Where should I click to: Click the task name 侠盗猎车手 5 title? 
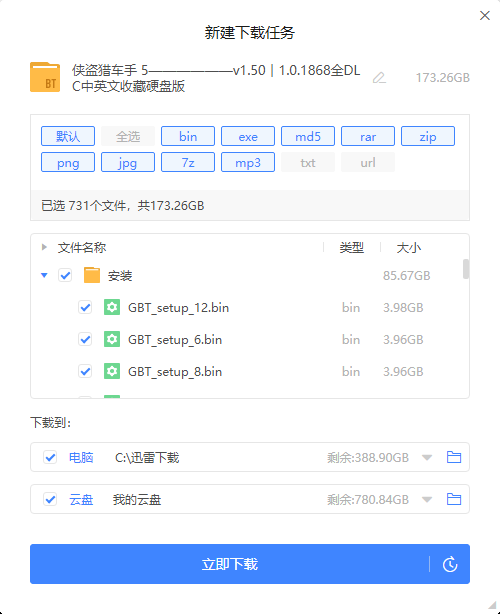coord(216,78)
